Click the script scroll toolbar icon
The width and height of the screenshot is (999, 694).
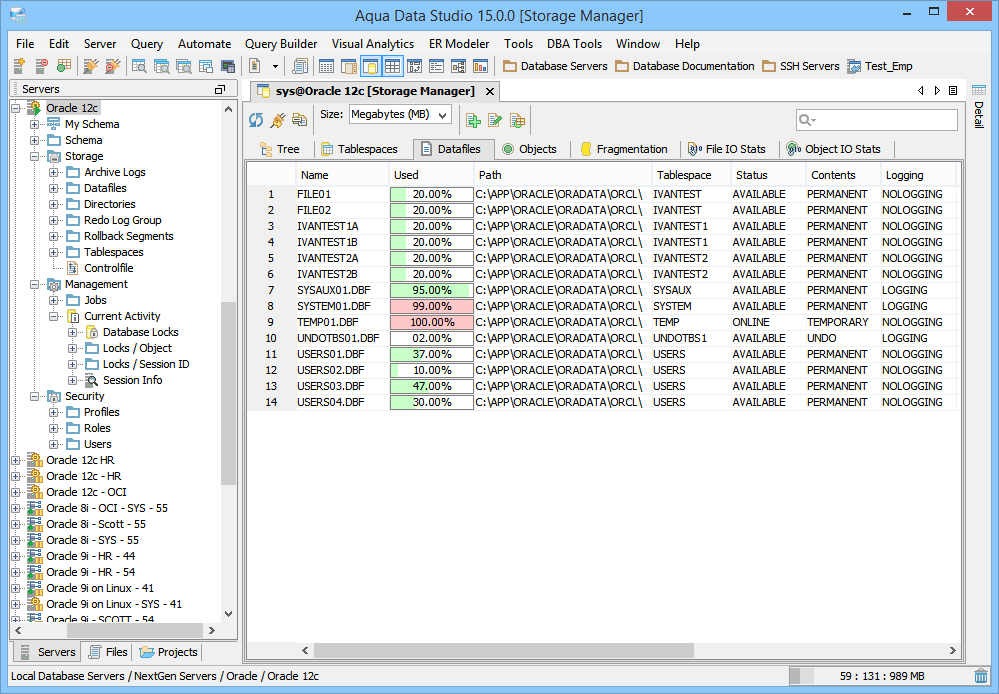[x=299, y=66]
